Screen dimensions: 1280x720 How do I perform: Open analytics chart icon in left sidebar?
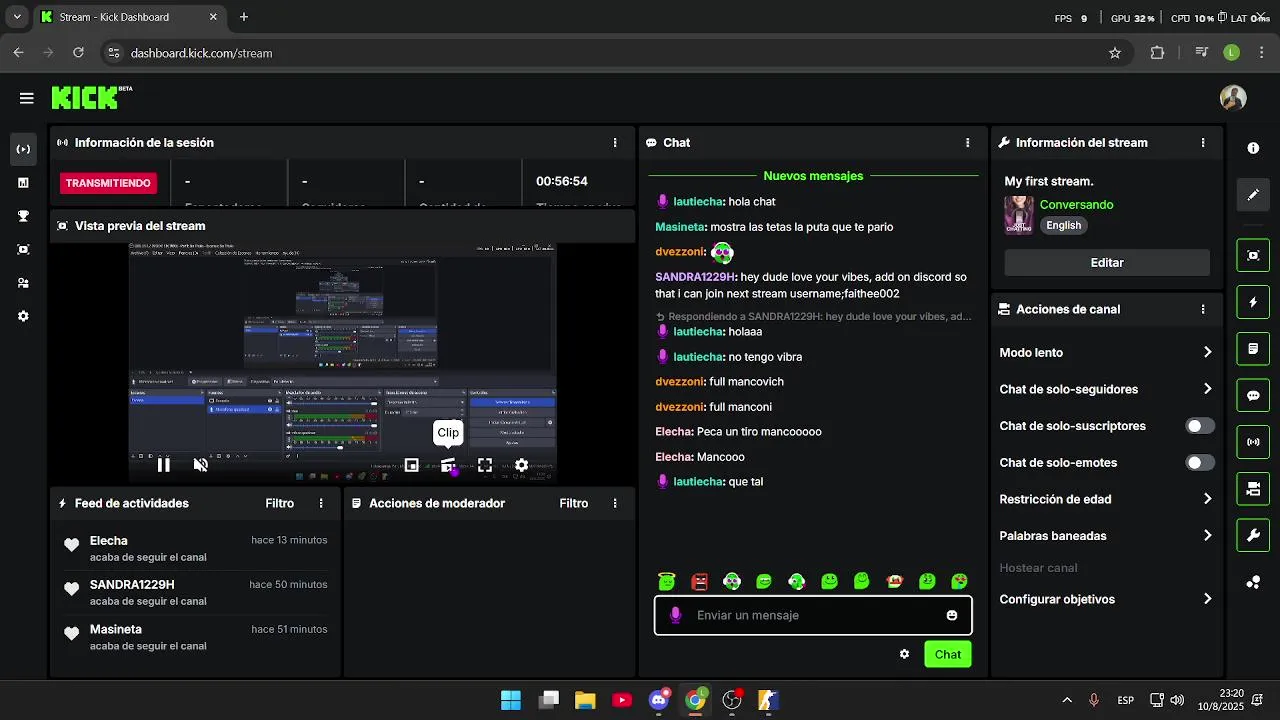[x=23, y=183]
